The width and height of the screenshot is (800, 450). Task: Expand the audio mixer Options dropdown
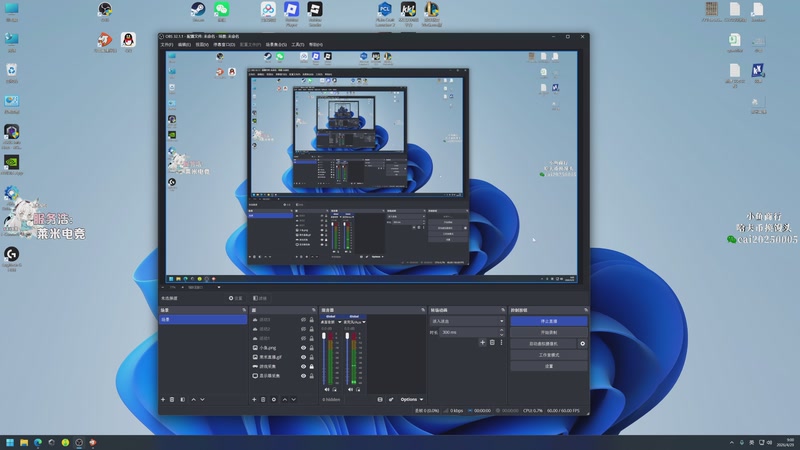(x=411, y=399)
